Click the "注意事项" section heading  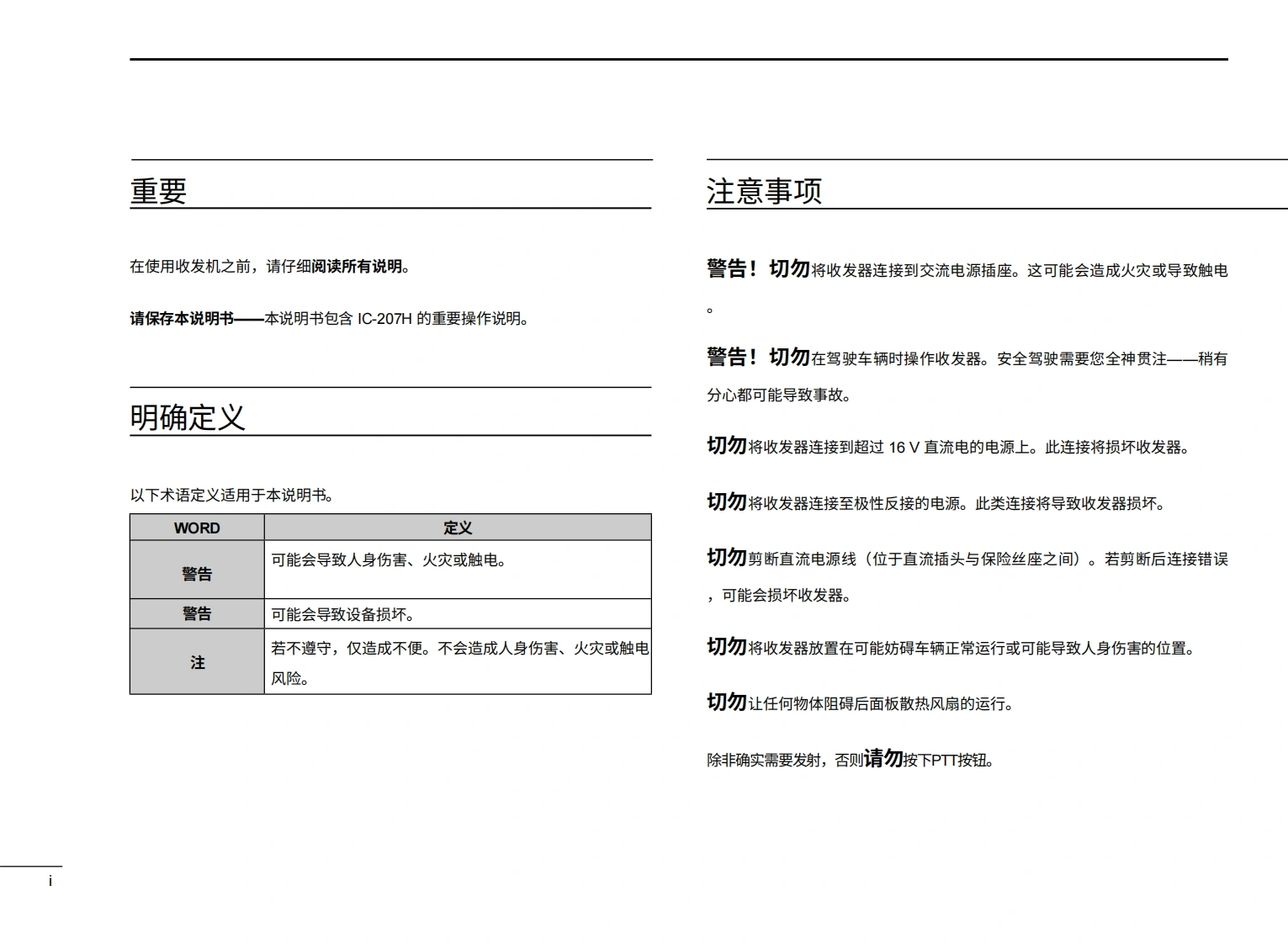pyautogui.click(x=763, y=191)
